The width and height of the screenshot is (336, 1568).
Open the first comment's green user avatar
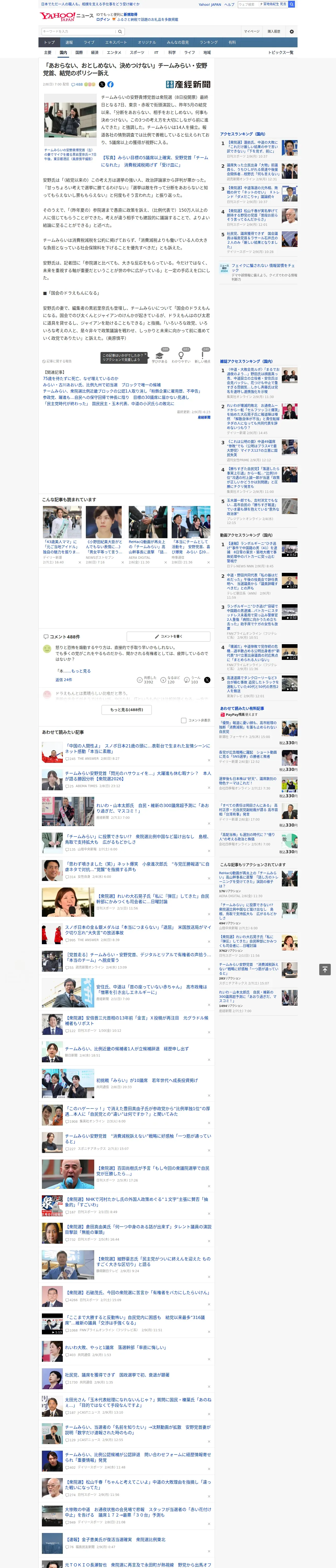click(47, 649)
